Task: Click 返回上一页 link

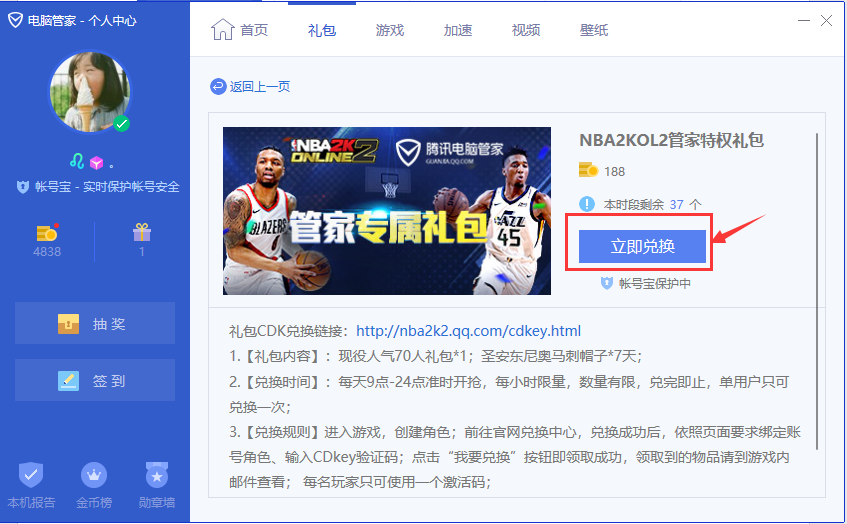Action: [x=260, y=86]
